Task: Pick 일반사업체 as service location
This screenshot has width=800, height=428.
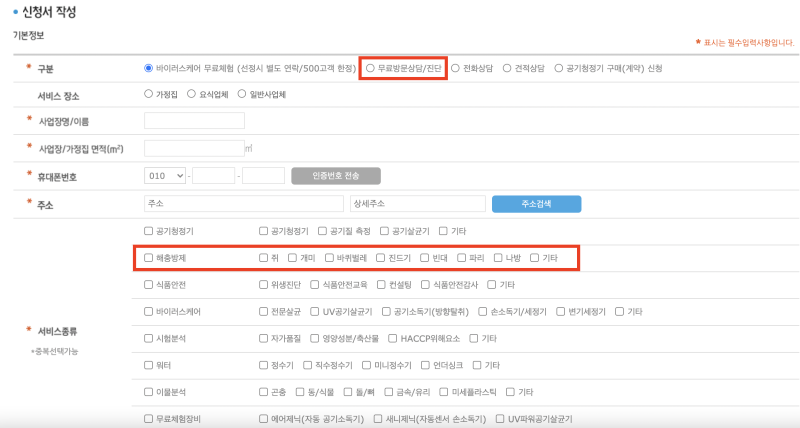Action: (x=242, y=94)
